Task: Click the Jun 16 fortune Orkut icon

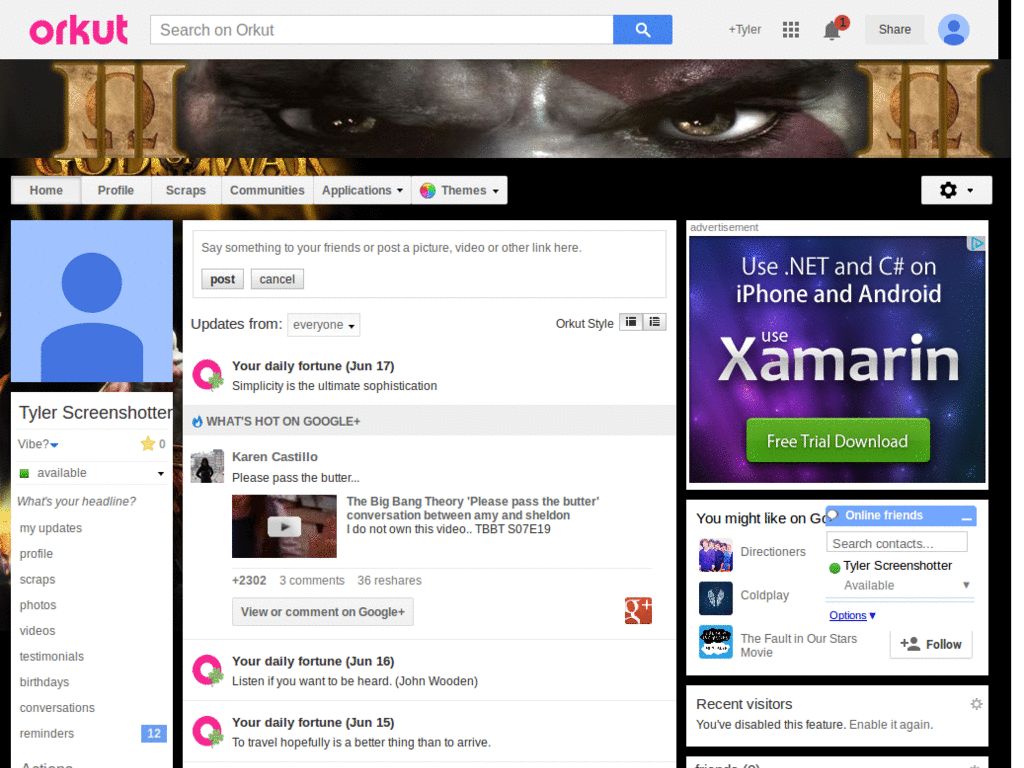Action: pyautogui.click(x=208, y=670)
